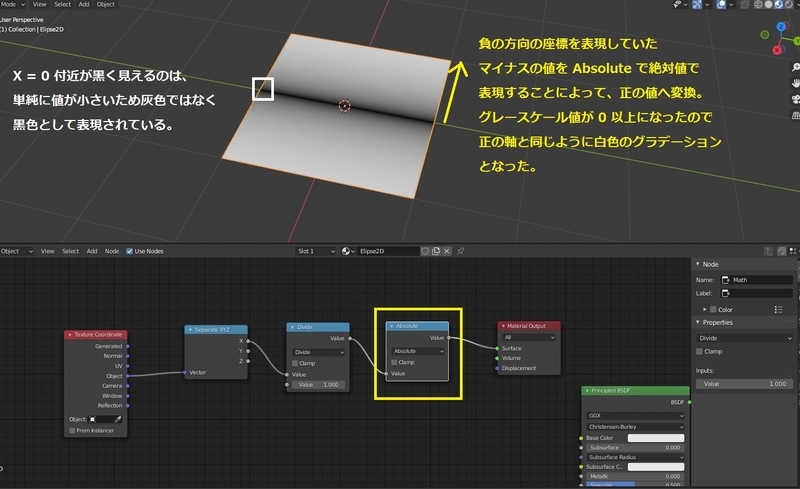Viewport: 800px width, 489px height.
Task: Open Absolute operation dropdown on the node
Action: pos(418,351)
